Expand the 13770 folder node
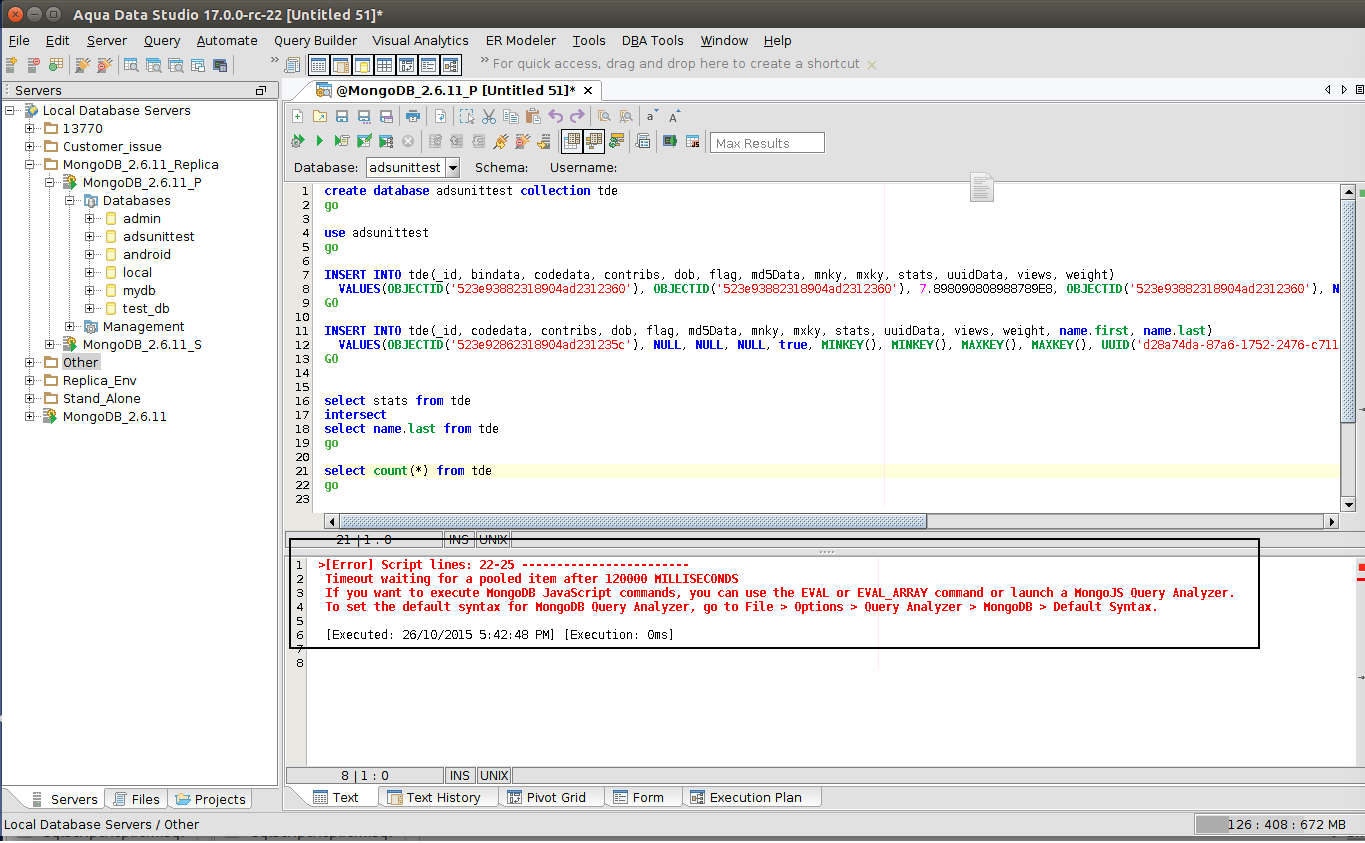This screenshot has width=1365, height=843. point(30,128)
